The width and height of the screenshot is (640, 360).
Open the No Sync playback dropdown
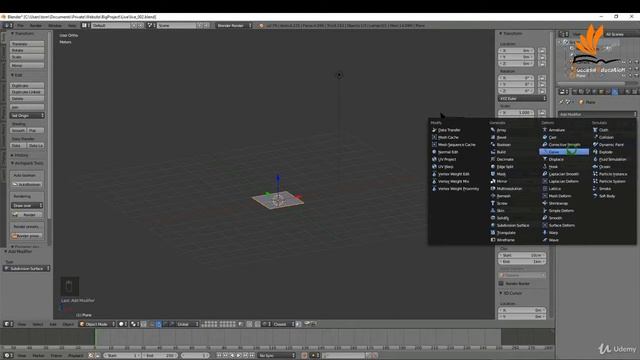(277, 356)
